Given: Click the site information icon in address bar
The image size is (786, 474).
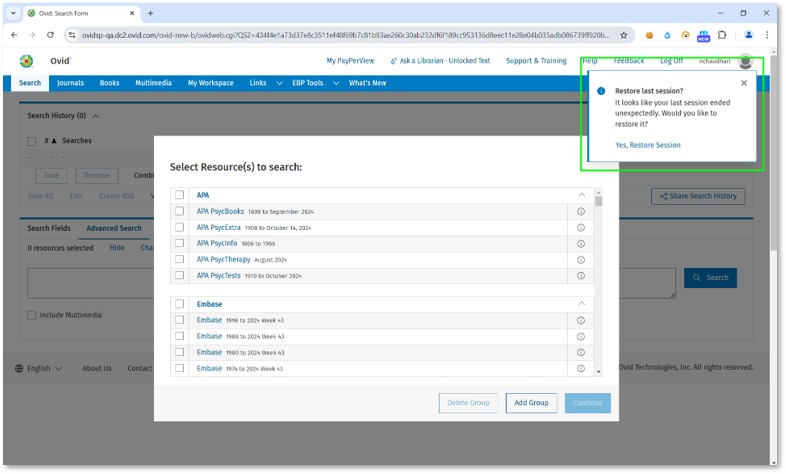Looking at the screenshot, I should pyautogui.click(x=72, y=35).
